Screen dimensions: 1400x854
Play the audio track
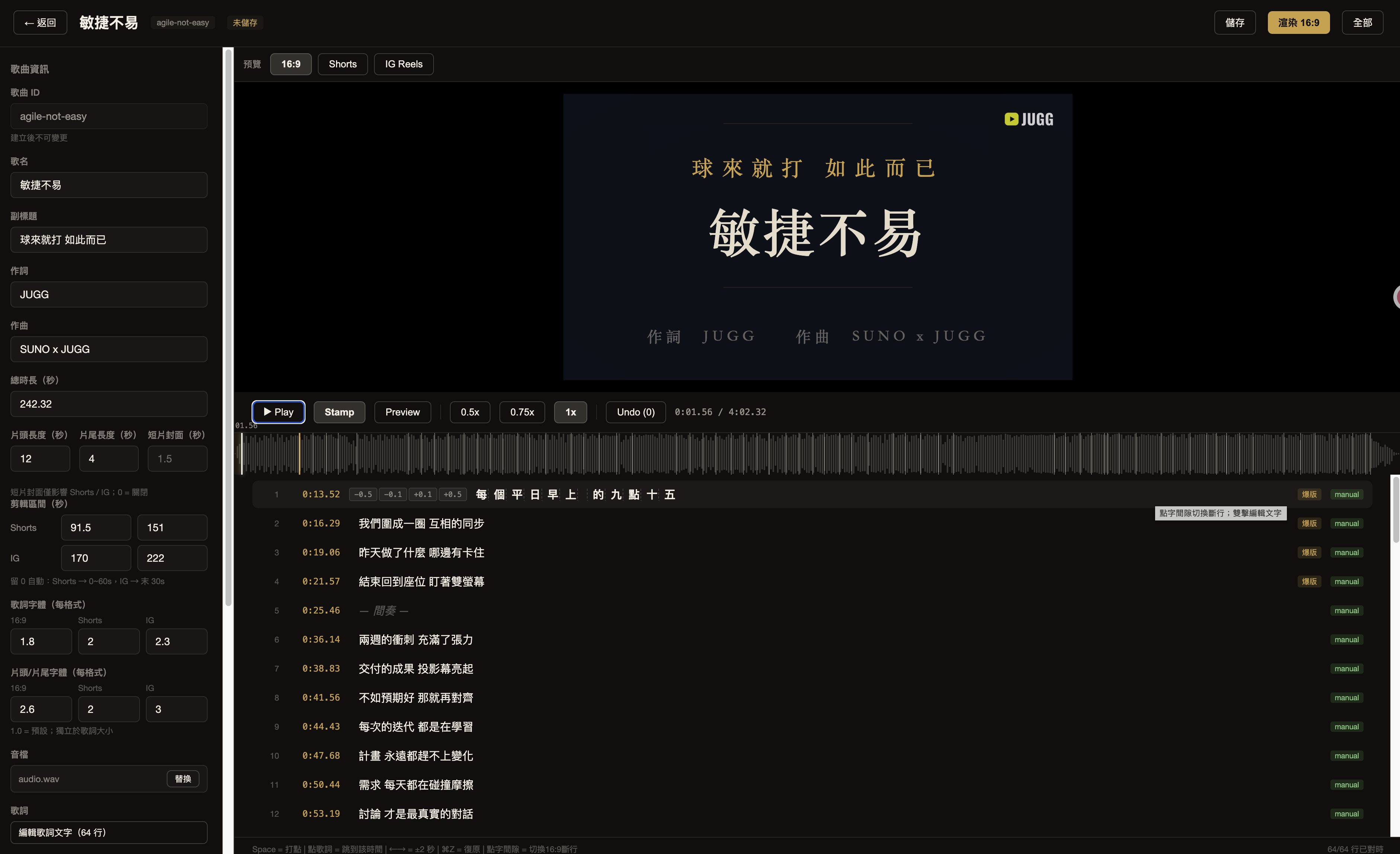pos(278,412)
